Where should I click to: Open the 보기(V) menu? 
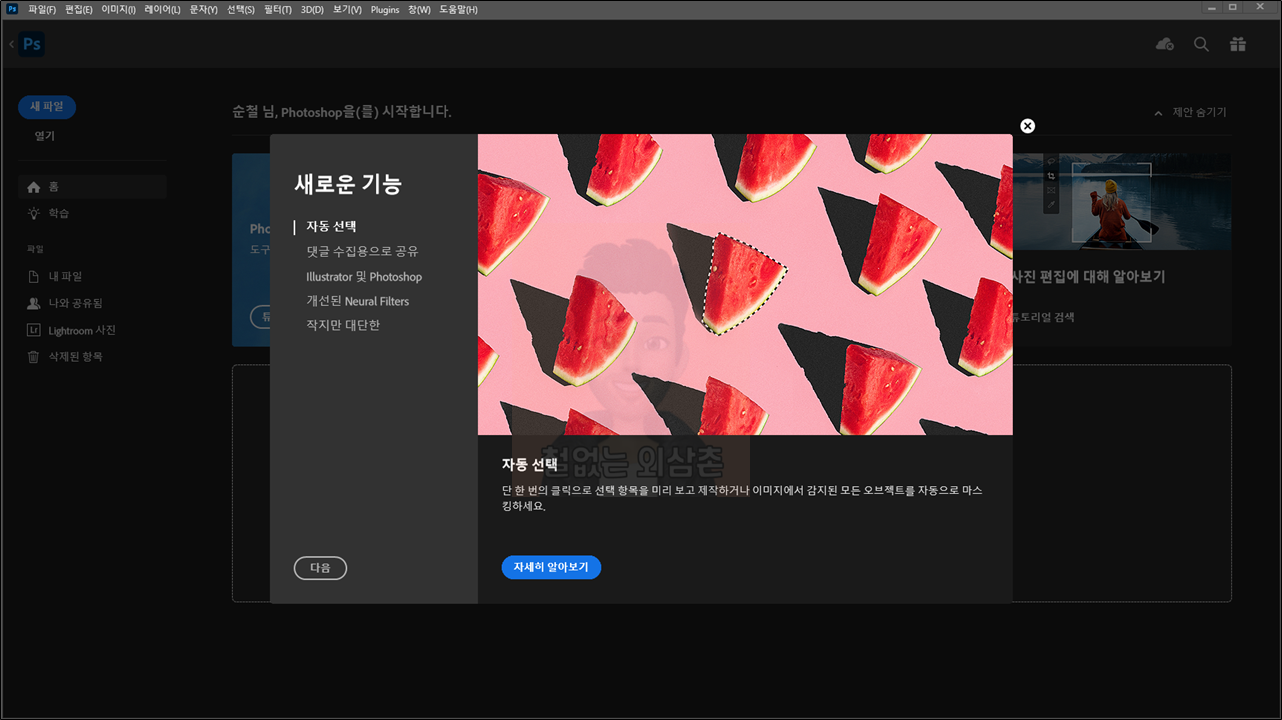click(347, 9)
